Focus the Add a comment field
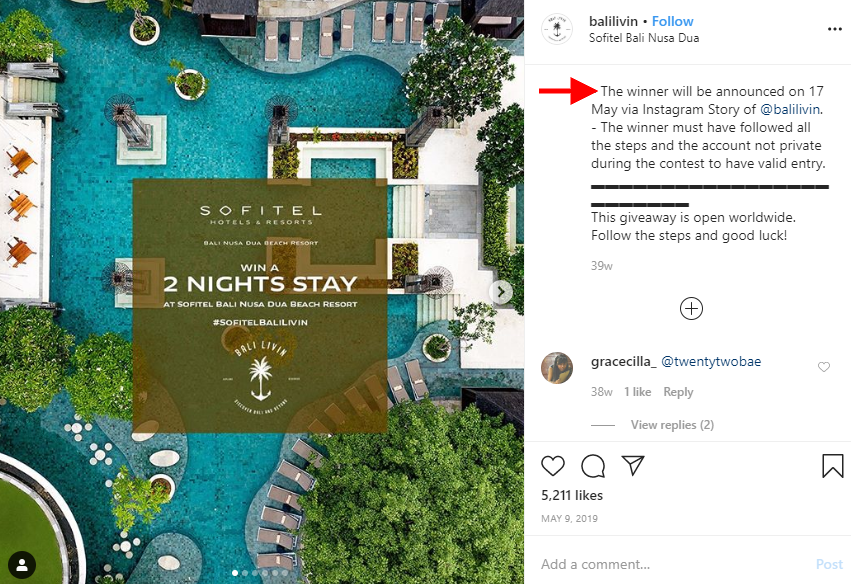 coord(673,564)
